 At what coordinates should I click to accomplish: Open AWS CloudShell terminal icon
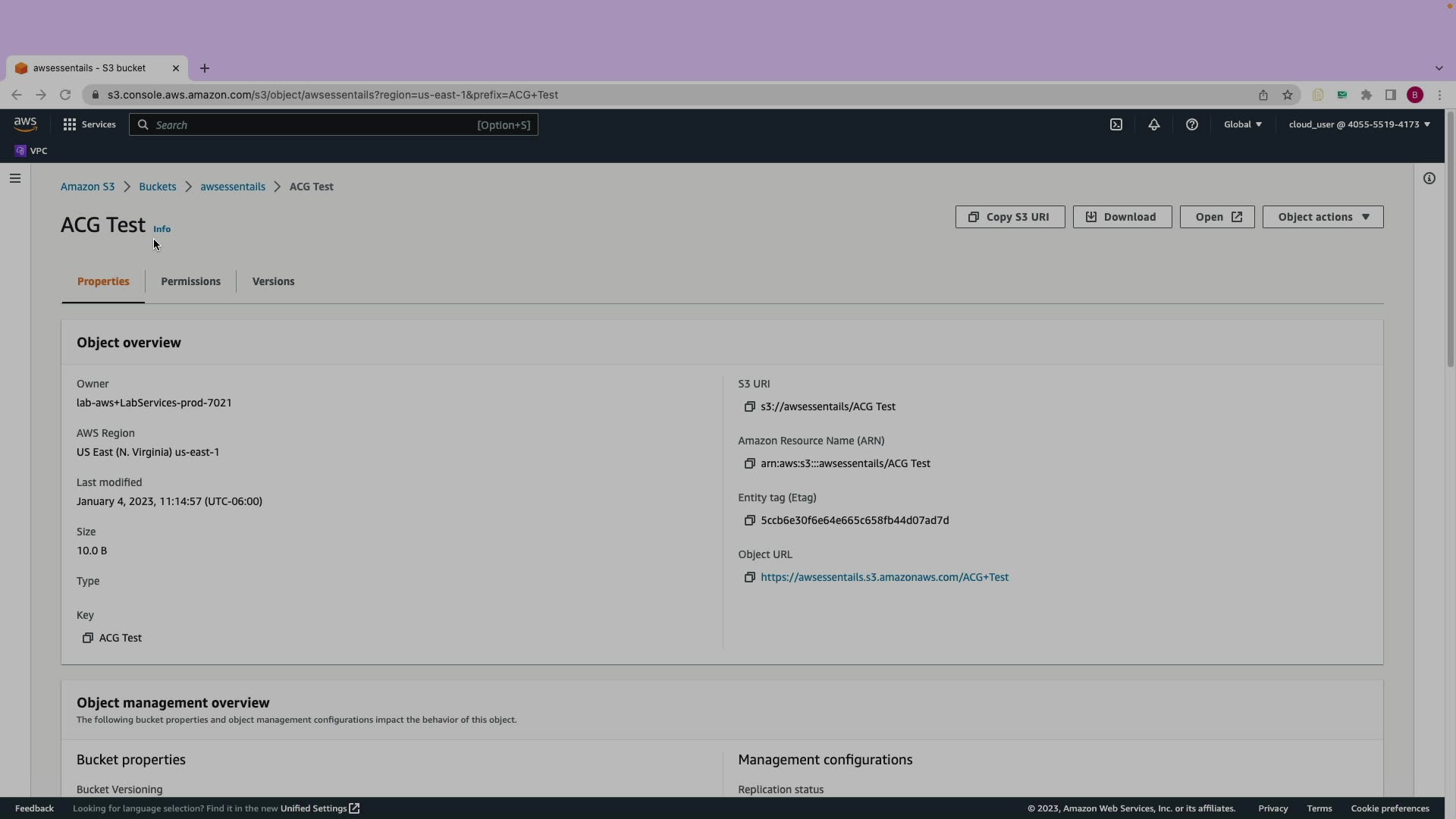coord(1116,124)
